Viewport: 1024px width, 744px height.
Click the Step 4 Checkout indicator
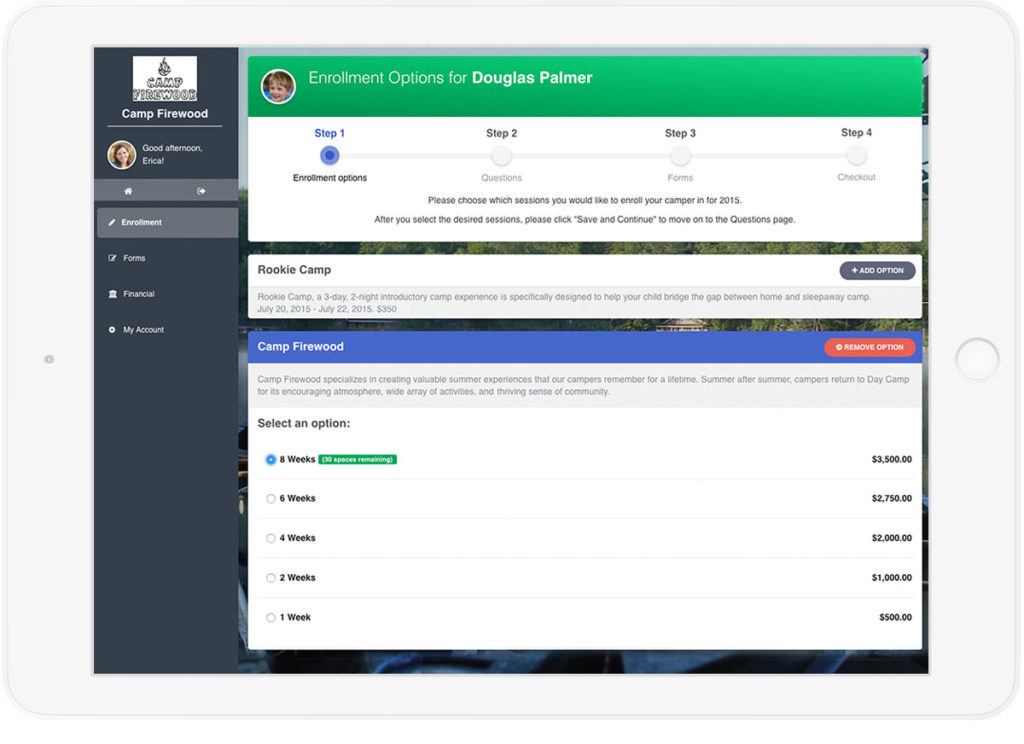856,156
